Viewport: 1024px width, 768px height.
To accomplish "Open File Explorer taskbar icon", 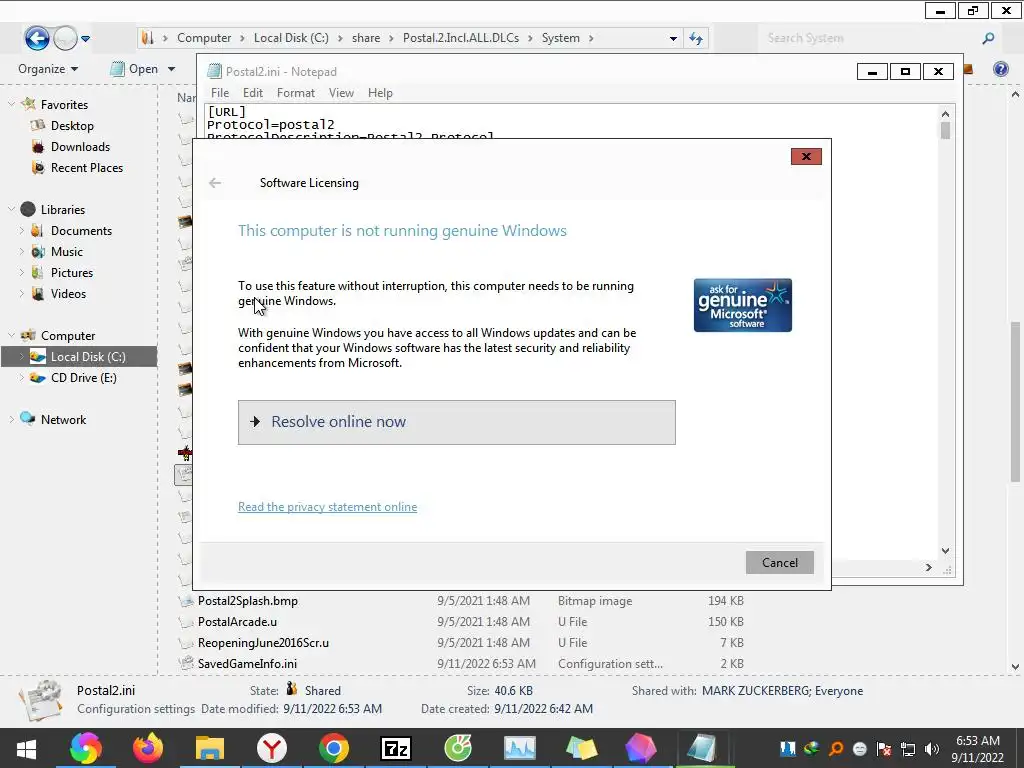I will pos(210,748).
